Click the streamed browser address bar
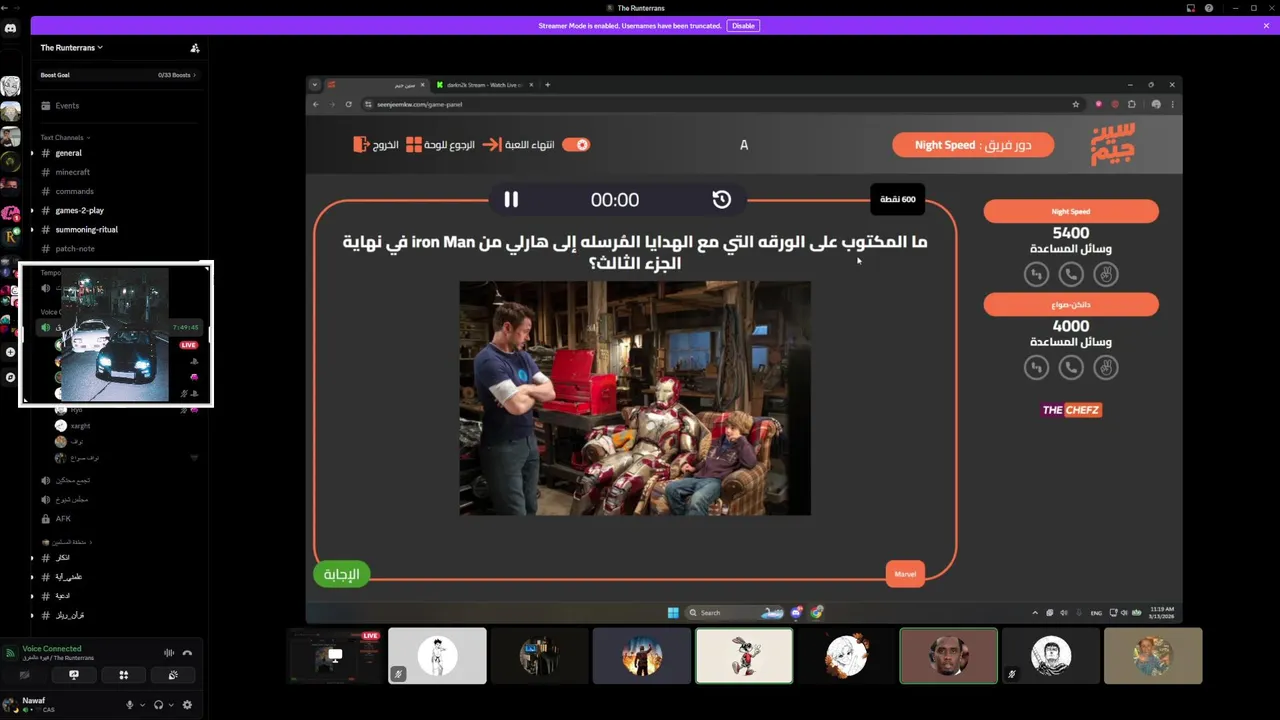Viewport: 1280px width, 720px height. tap(713, 104)
